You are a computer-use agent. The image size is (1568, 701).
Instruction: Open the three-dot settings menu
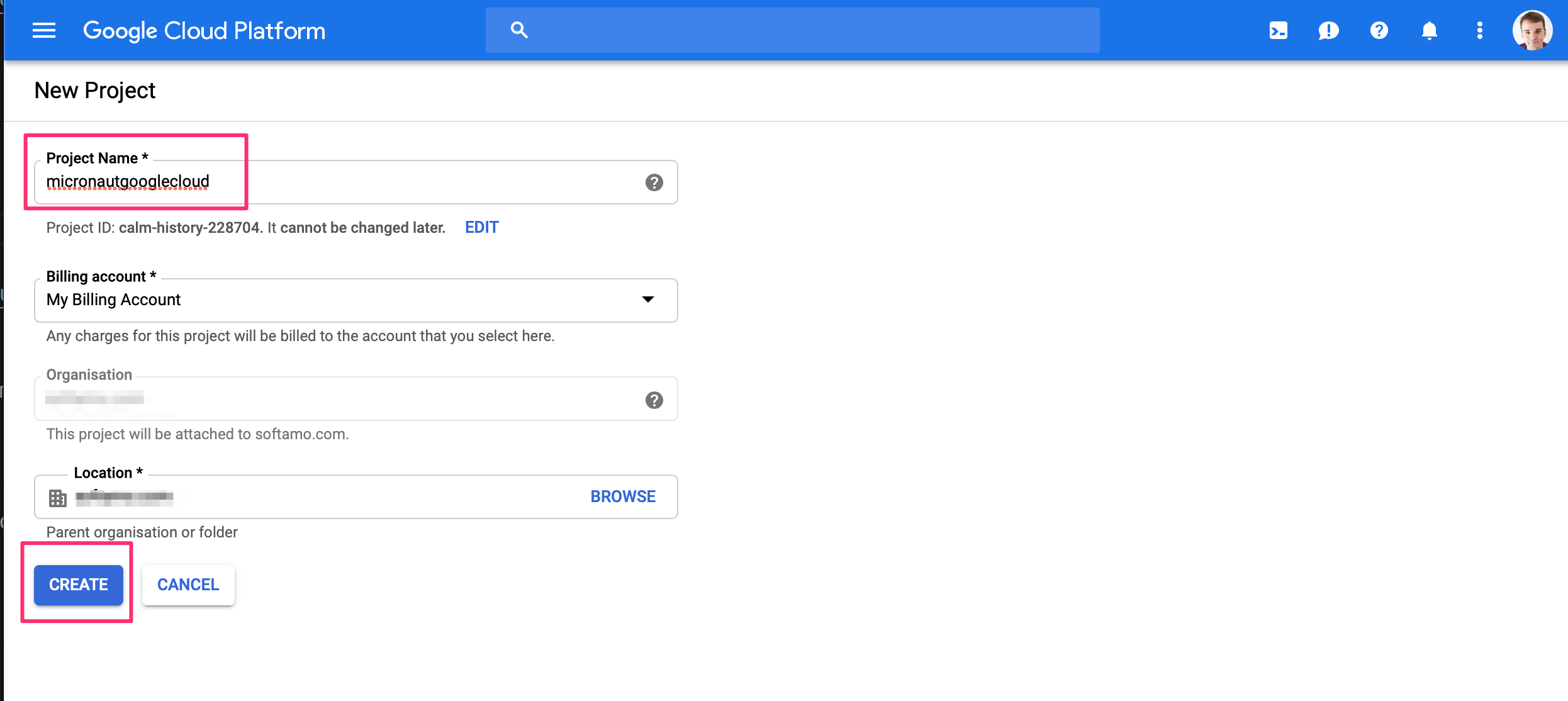[x=1479, y=30]
